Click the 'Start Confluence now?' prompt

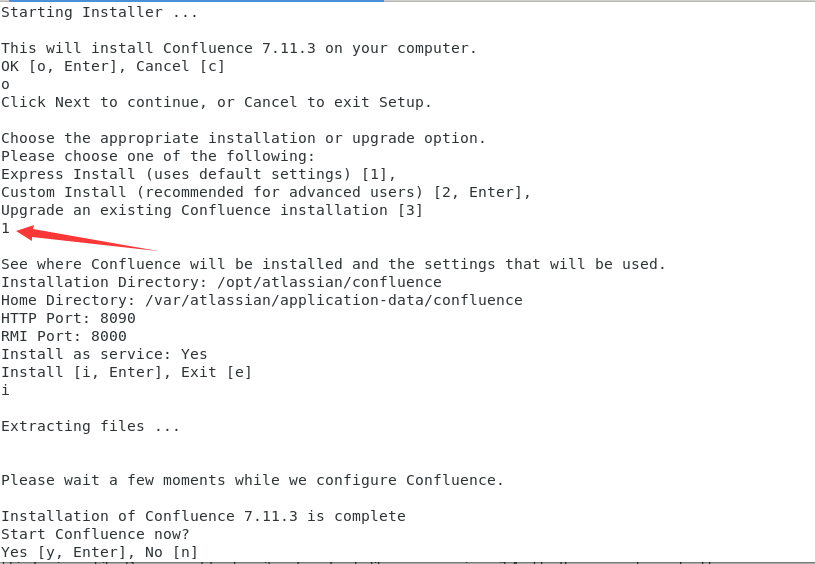click(95, 534)
